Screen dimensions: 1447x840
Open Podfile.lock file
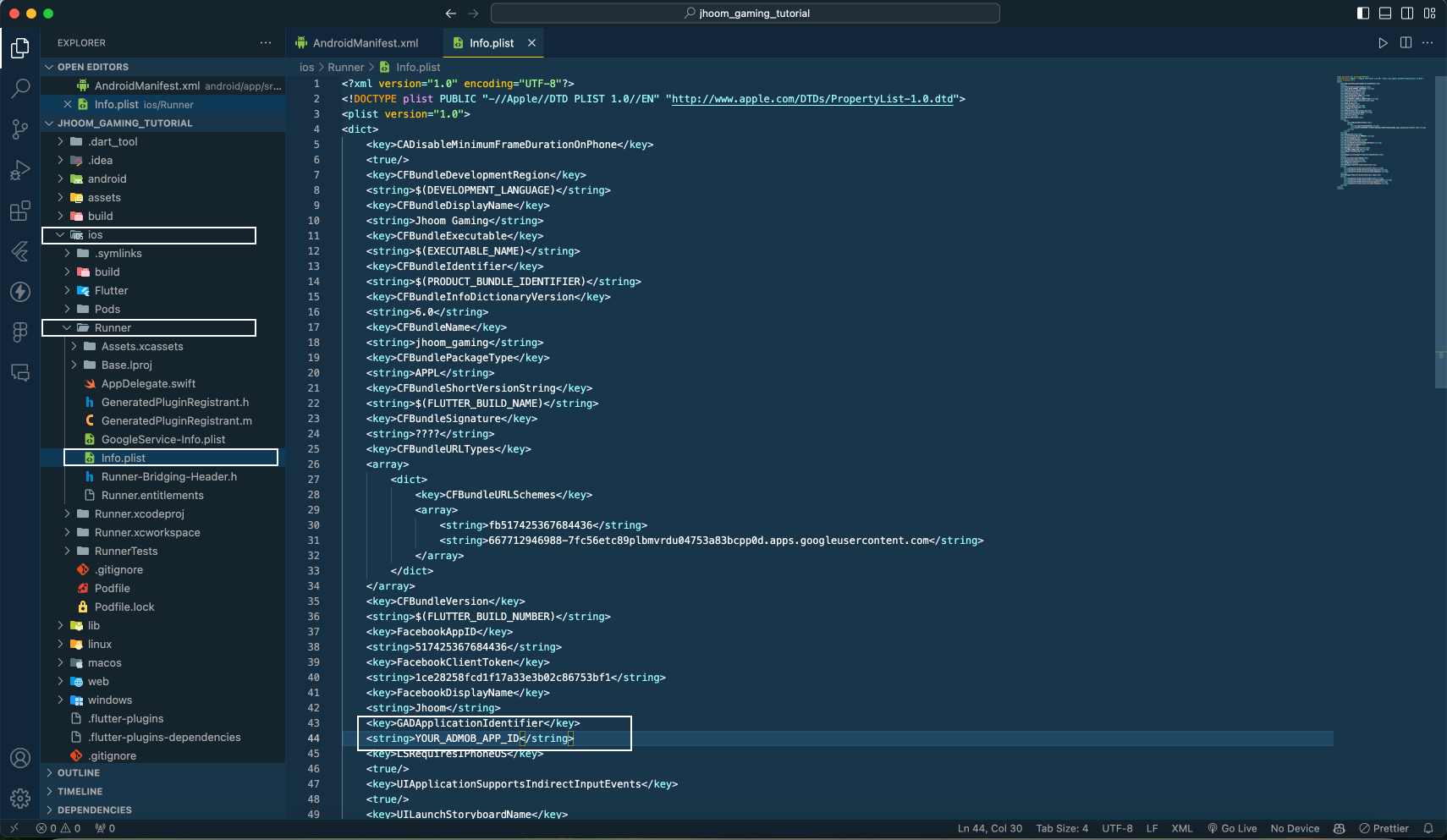(162, 607)
